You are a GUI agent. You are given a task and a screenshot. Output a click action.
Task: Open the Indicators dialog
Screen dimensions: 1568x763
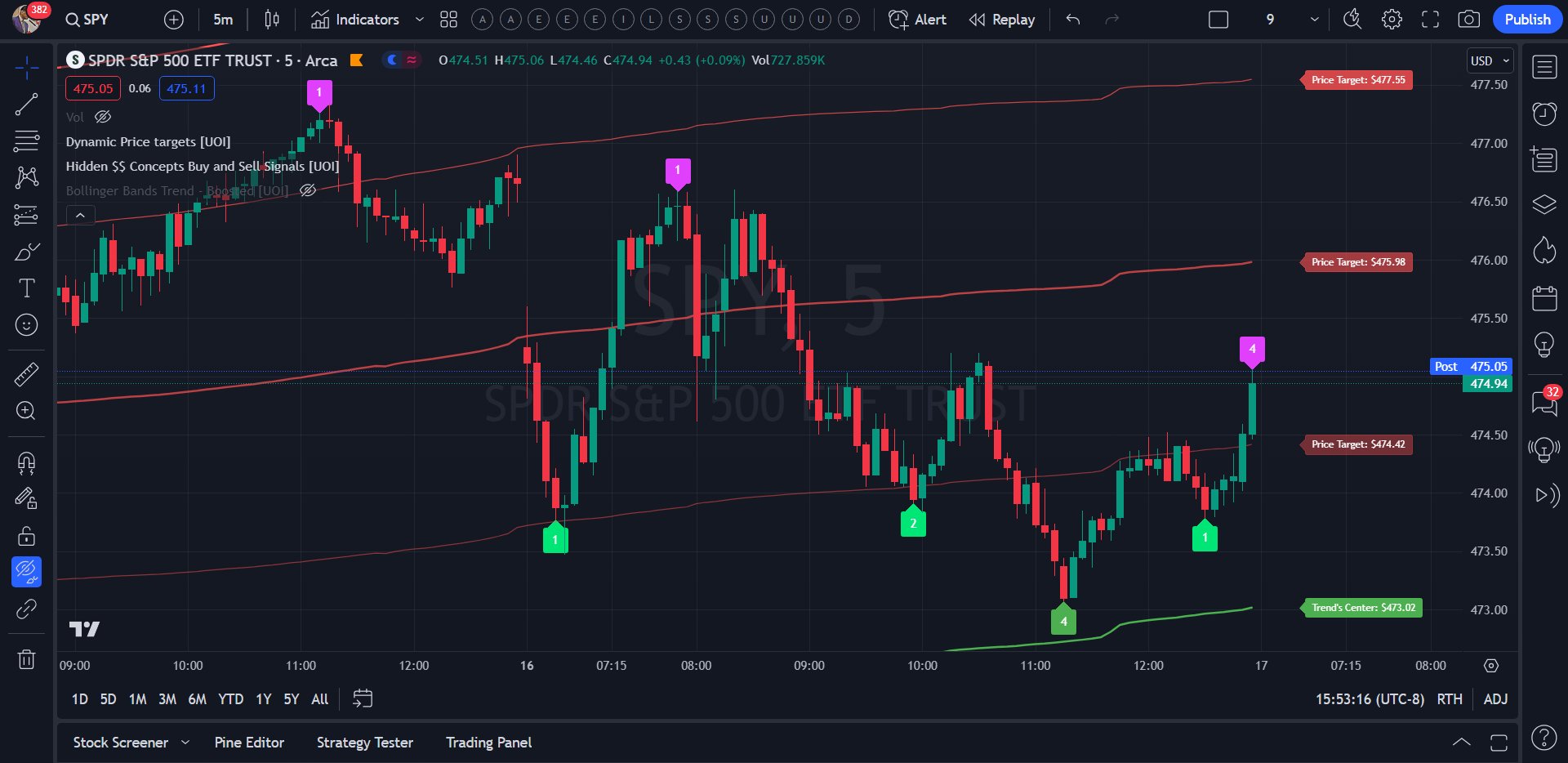355,20
